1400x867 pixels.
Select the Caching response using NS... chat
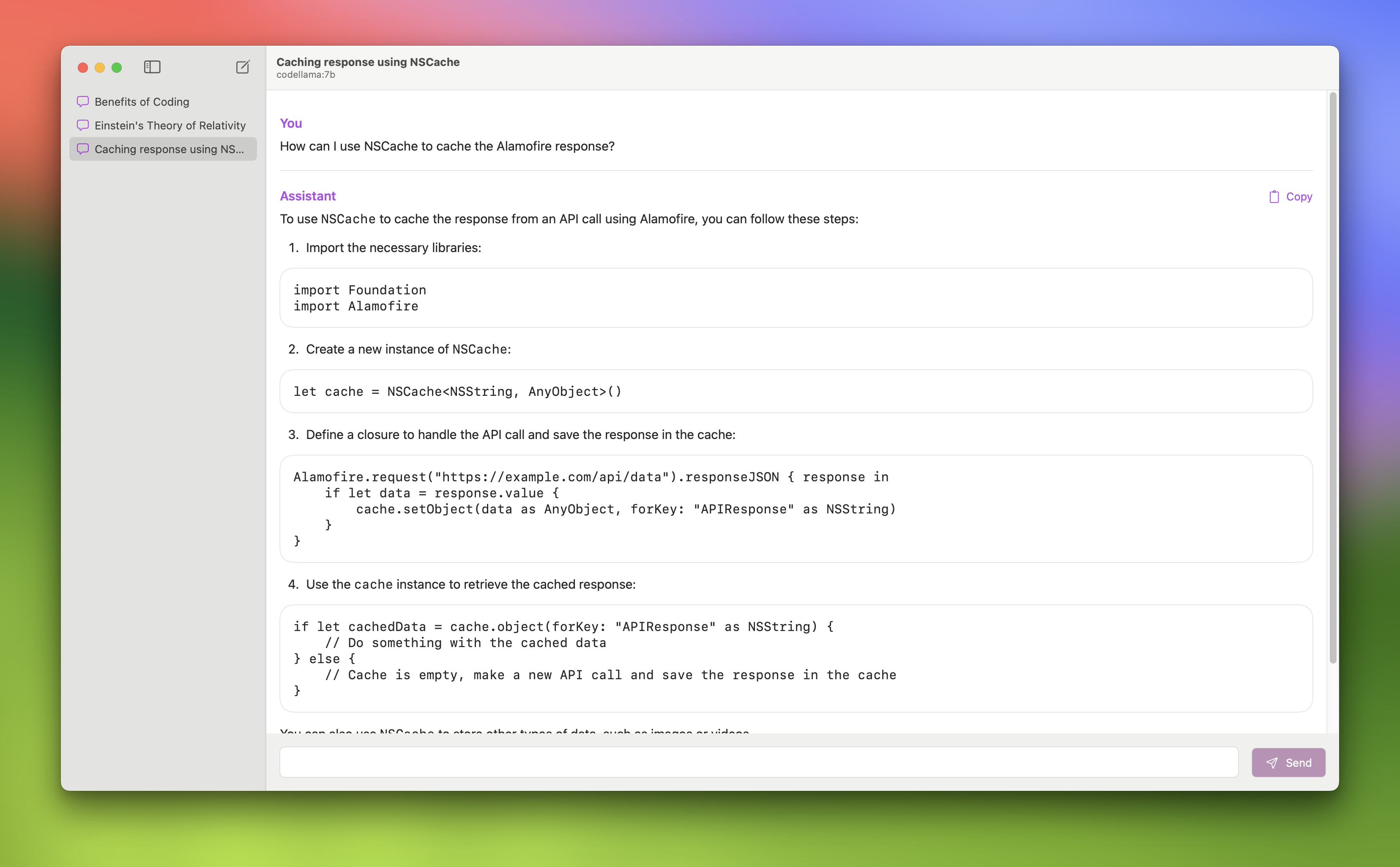click(169, 149)
